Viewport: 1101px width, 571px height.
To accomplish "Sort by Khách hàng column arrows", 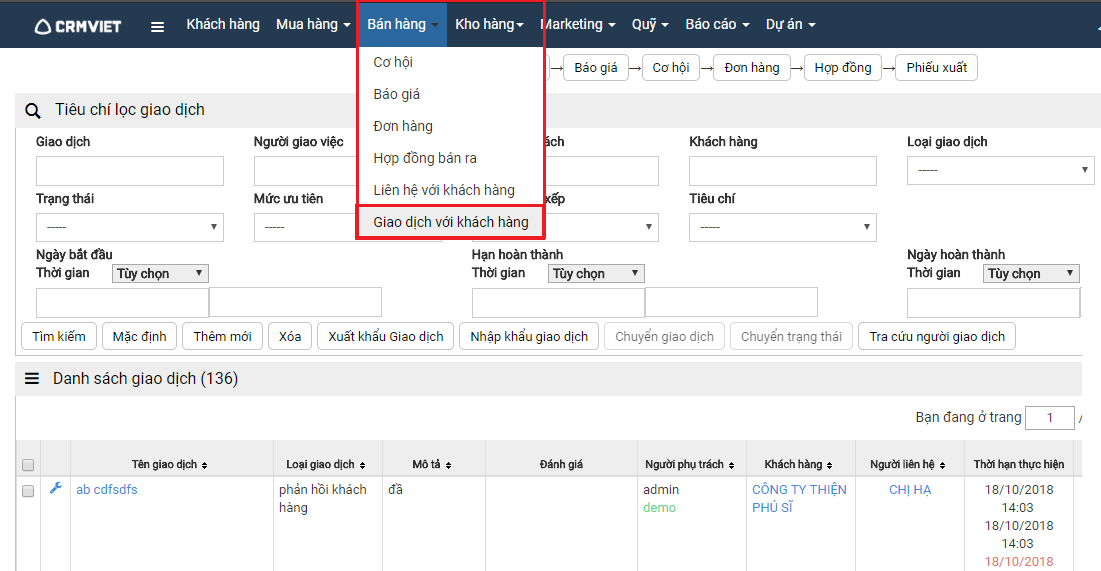I will point(829,465).
